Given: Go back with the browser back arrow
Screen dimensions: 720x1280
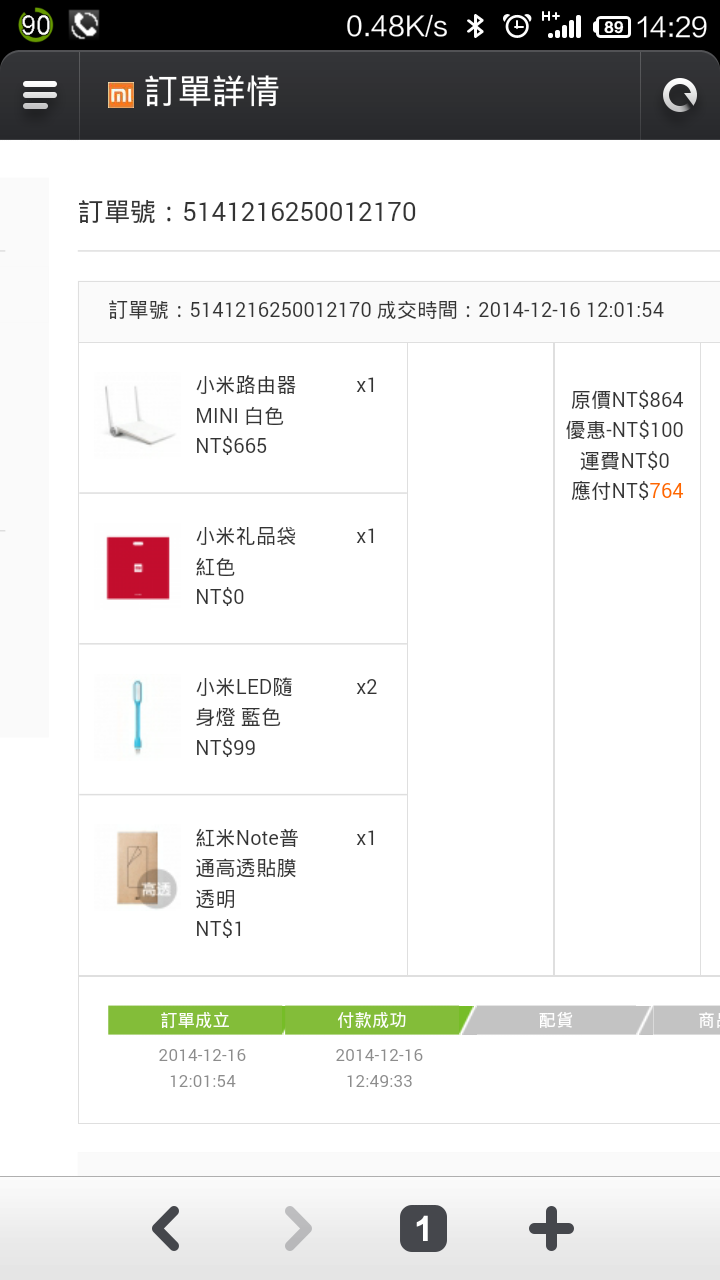Looking at the screenshot, I should click(166, 1229).
